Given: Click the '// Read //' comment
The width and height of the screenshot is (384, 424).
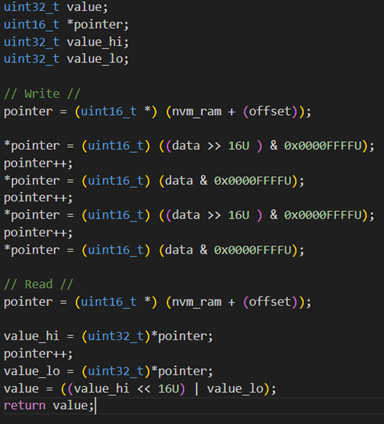Looking at the screenshot, I should coord(38,284).
